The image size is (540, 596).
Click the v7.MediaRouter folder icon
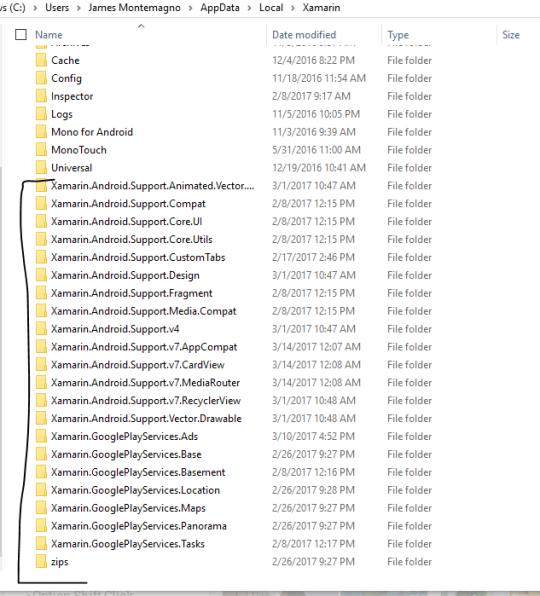[x=41, y=382]
